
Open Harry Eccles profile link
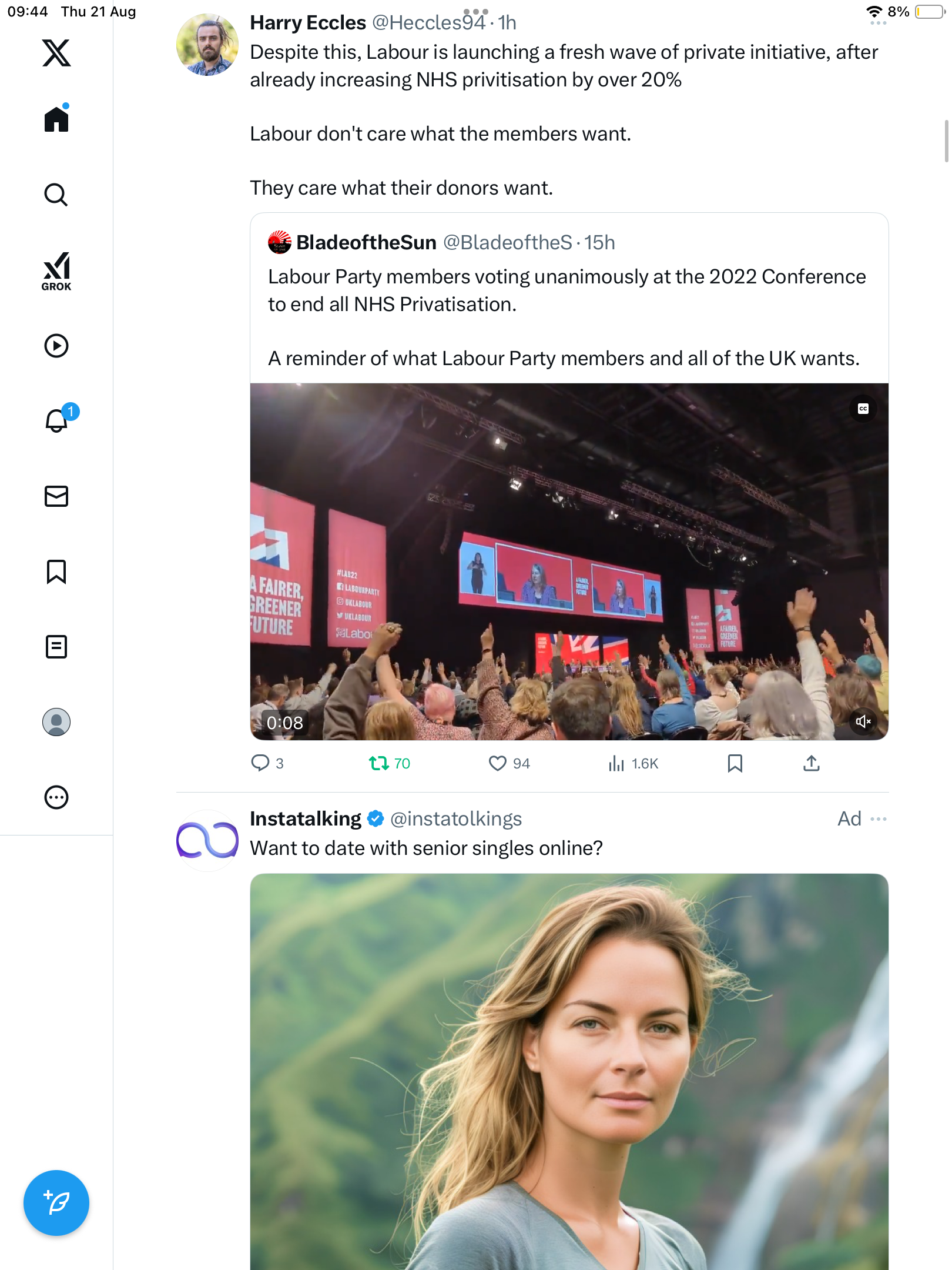(x=308, y=22)
